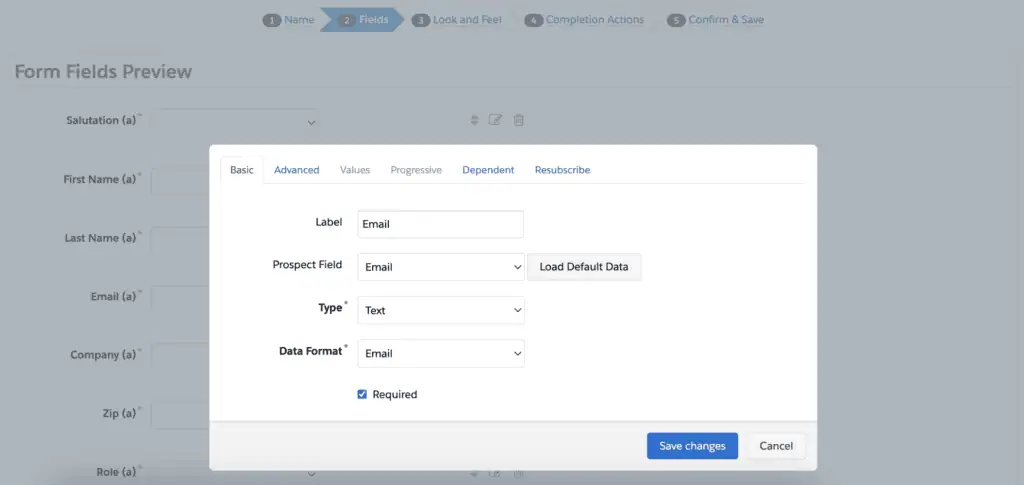Click the First Name input in preview
The width and height of the screenshot is (1024, 485).
(x=180, y=181)
